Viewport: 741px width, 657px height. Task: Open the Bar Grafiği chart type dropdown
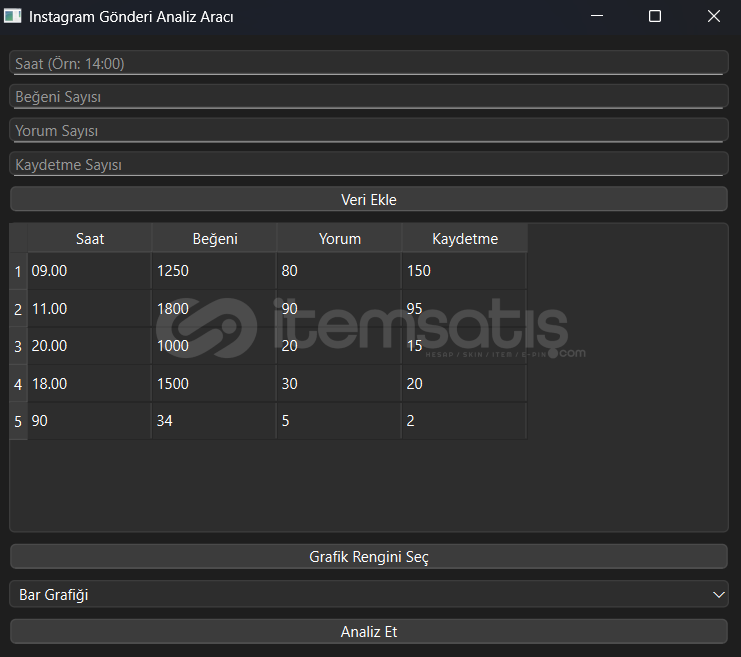(369, 594)
